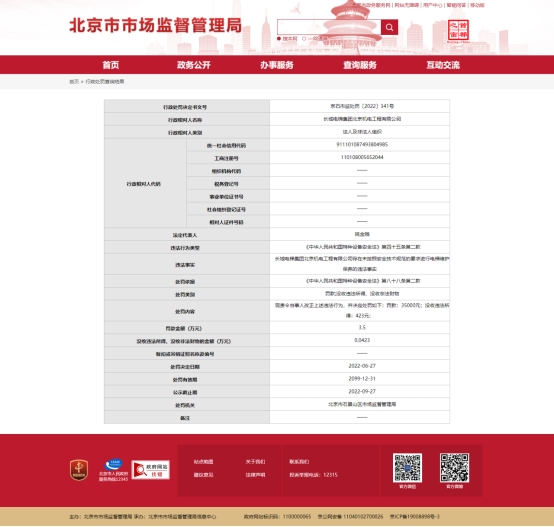Screen dimensions: 554x527
Task: Click 北京市市场监督管理局 site title
Action: (x=155, y=25)
